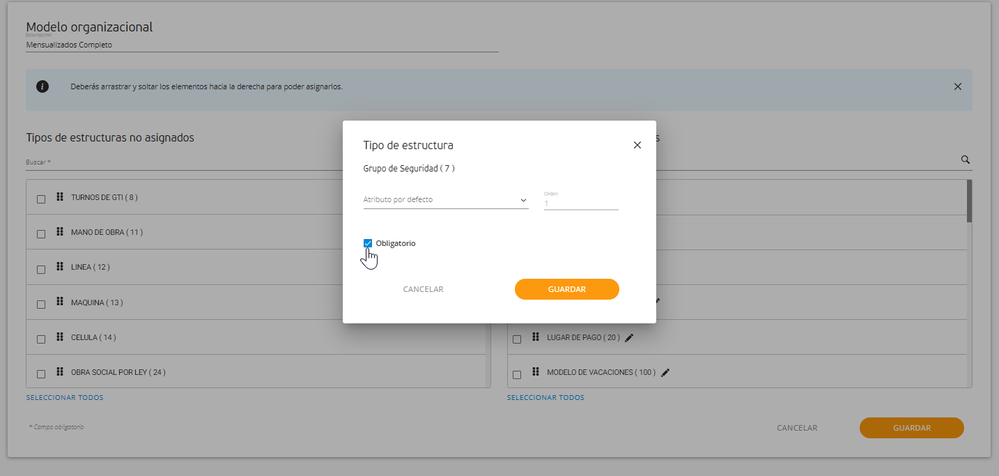Click drag handle of MANO DE OBRA

click(59, 231)
